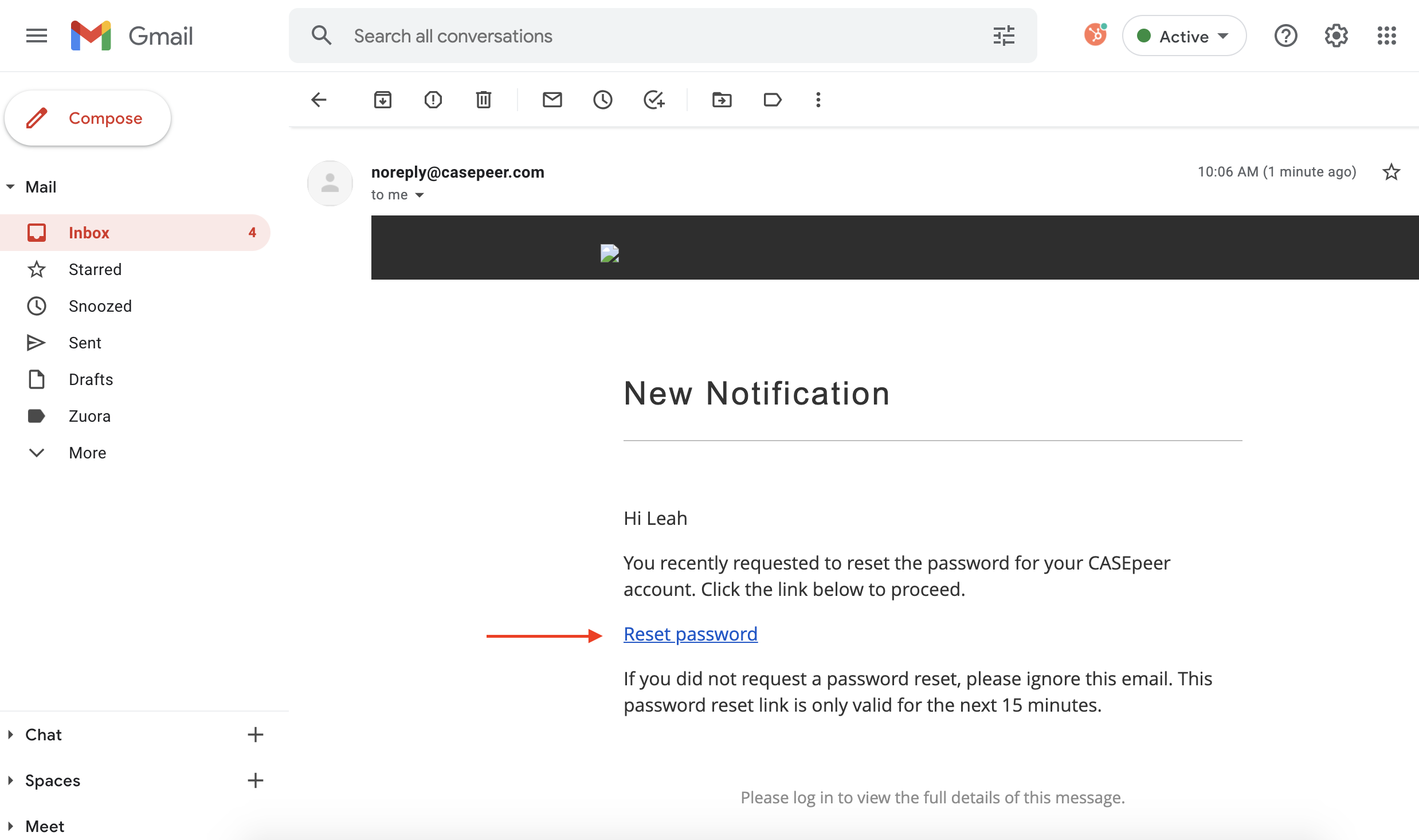
Task: Open the Zuora label
Action: click(135, 416)
